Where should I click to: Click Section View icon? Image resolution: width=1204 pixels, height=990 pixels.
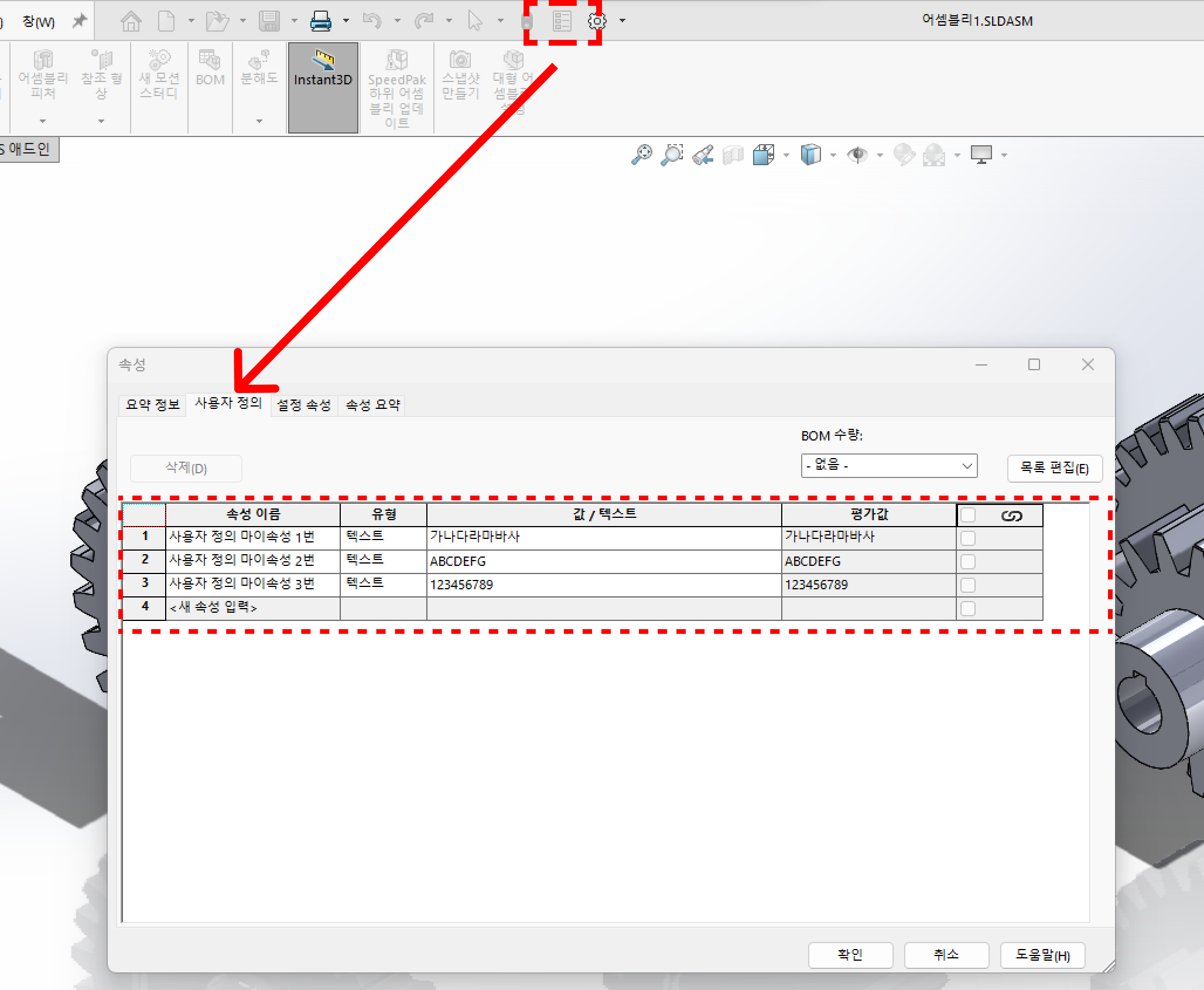tap(733, 155)
